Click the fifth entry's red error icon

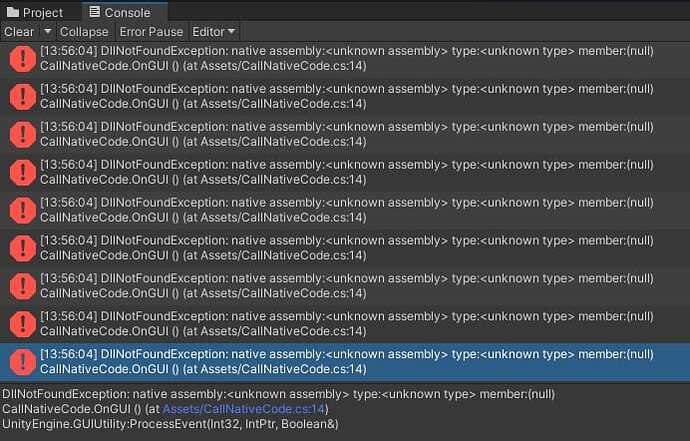pyautogui.click(x=22, y=210)
